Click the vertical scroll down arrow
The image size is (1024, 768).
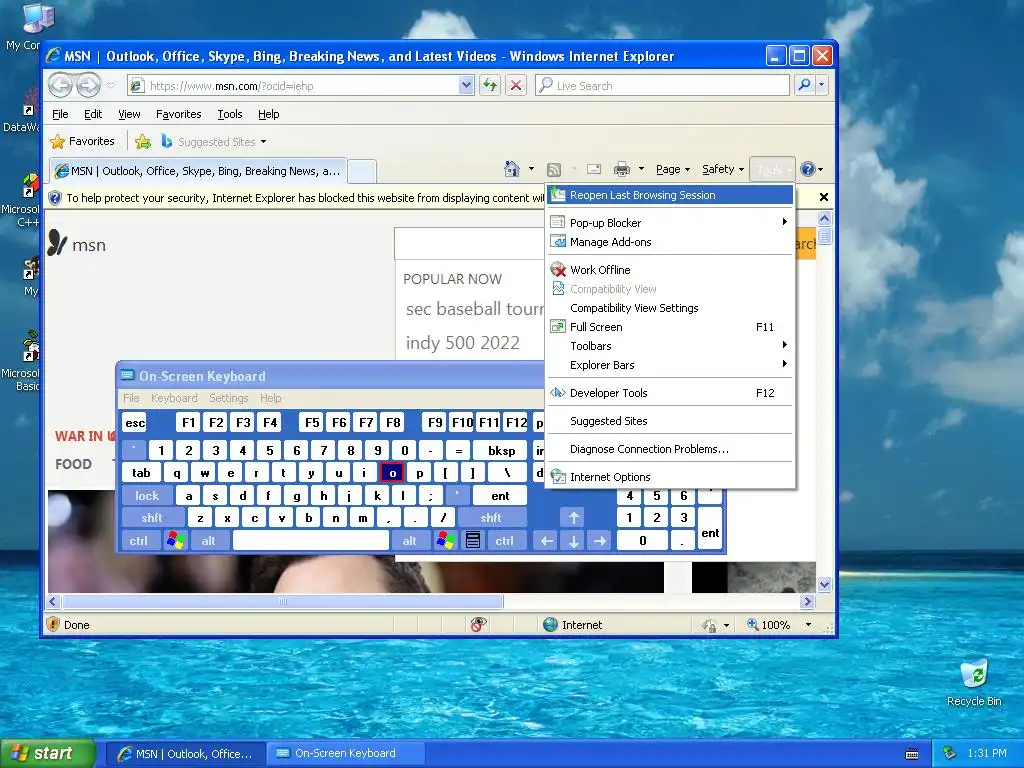coord(824,584)
